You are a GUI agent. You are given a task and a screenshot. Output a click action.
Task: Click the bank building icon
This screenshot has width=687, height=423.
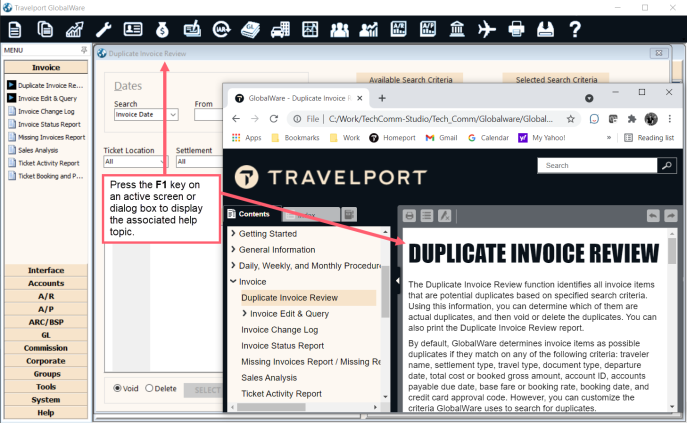[457, 29]
